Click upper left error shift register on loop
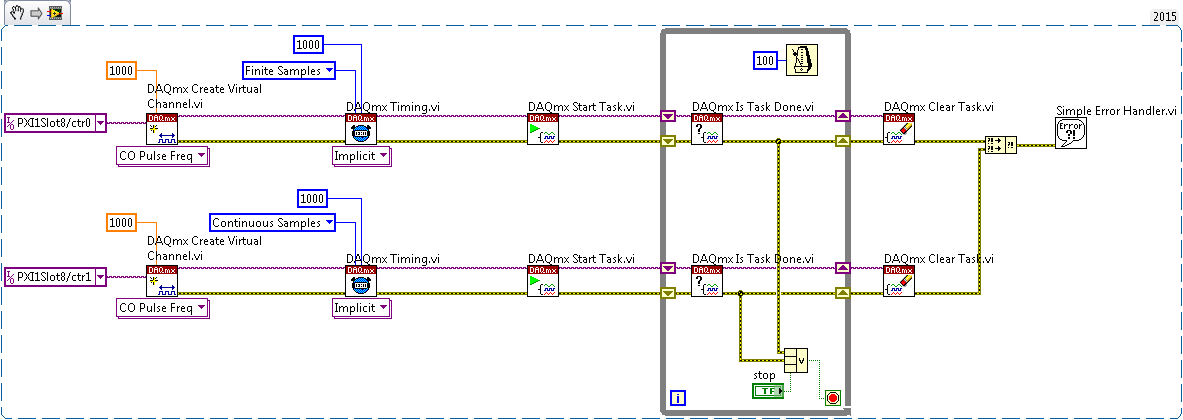The width and height of the screenshot is (1183, 420). 668,141
